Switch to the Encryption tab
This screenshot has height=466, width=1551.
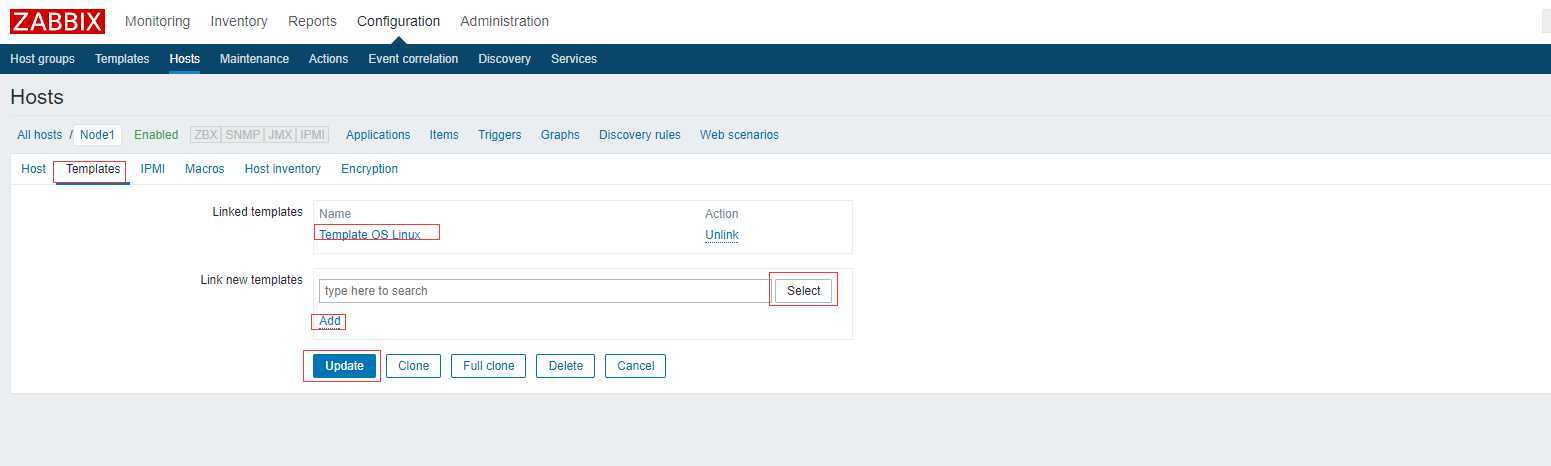point(369,169)
